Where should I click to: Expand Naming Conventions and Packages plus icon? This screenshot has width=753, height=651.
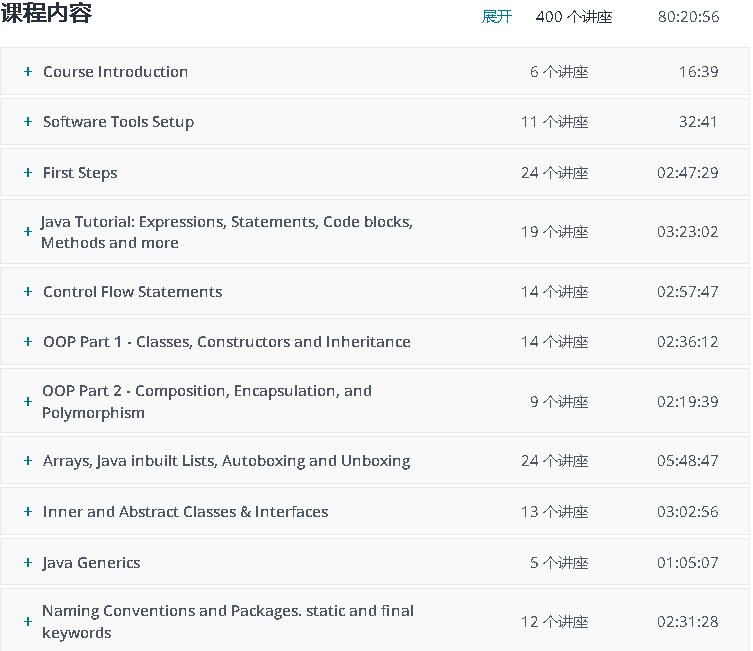(28, 622)
